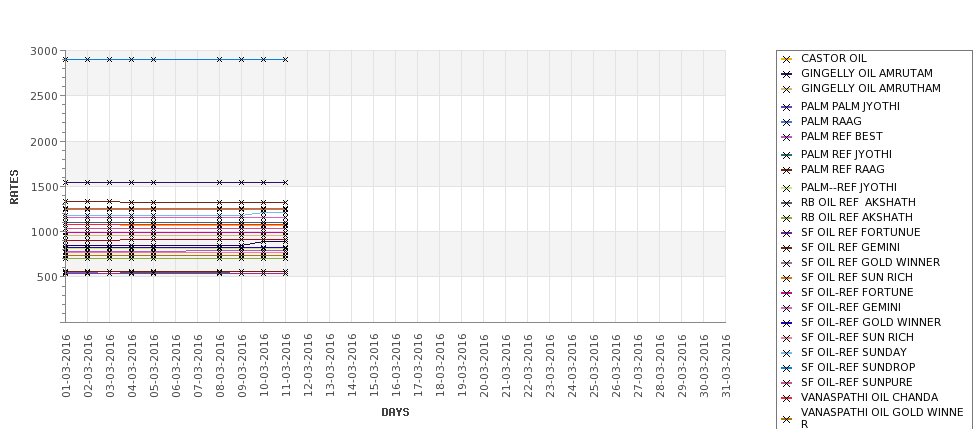Viewport: 975px width, 429px height.
Task: Select the 23-03-2016 date label
Action: 550,366
